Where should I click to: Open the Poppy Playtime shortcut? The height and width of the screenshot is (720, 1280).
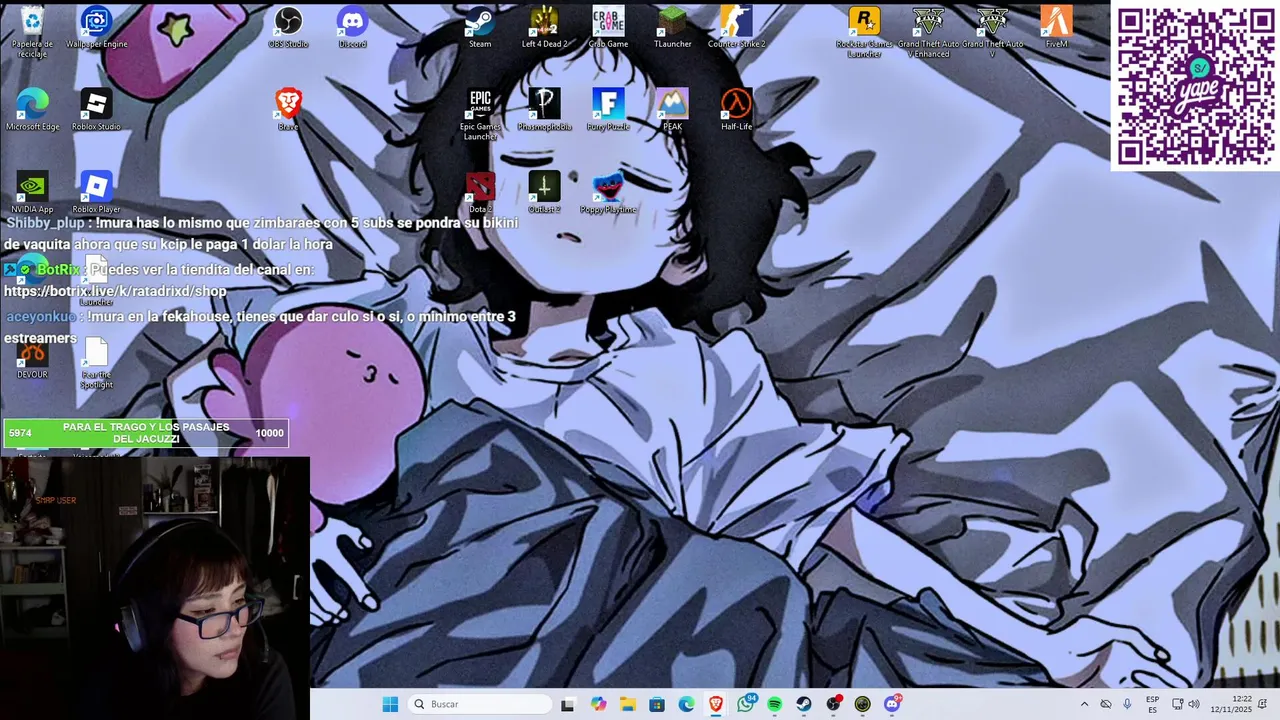tap(608, 192)
